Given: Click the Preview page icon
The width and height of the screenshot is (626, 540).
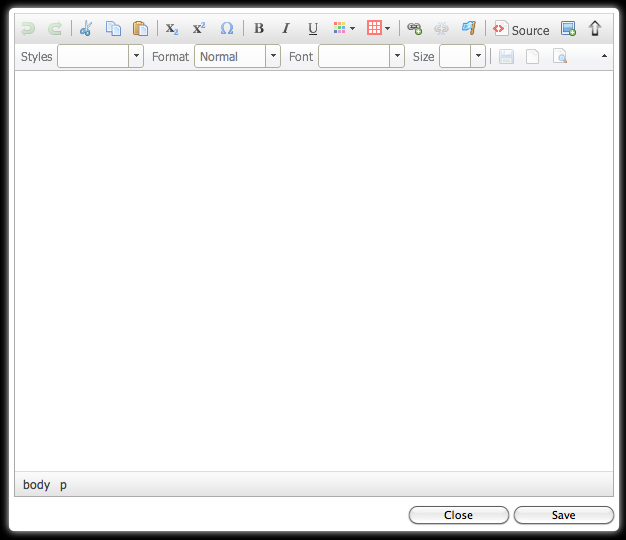Looking at the screenshot, I should coord(560,57).
